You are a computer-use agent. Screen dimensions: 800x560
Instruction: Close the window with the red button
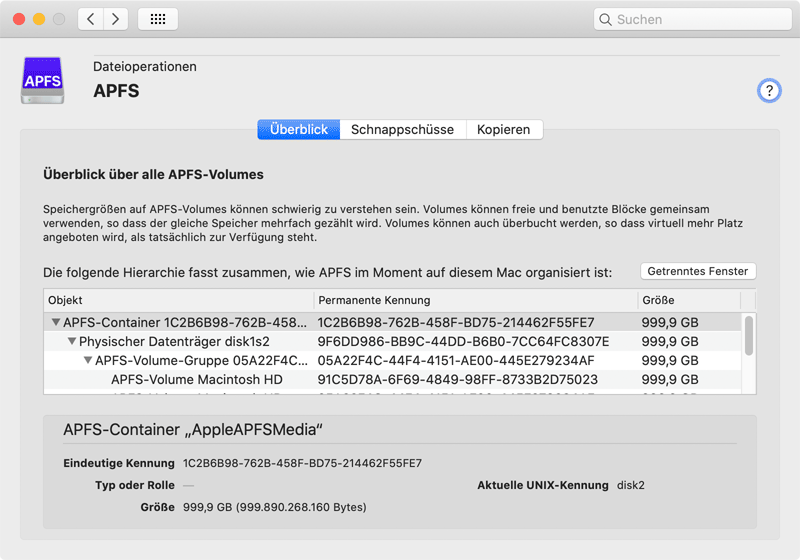pos(19,19)
